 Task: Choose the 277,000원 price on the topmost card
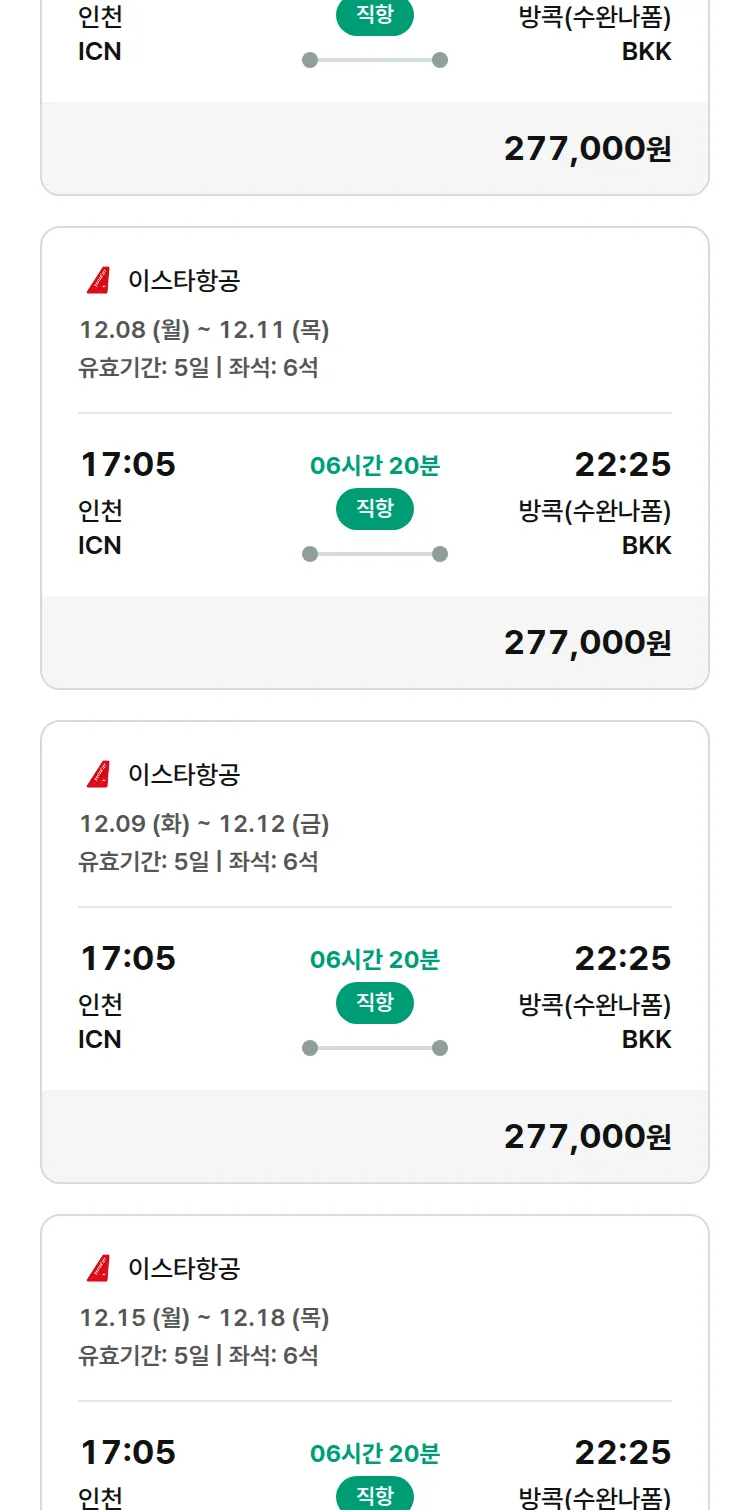(x=587, y=149)
